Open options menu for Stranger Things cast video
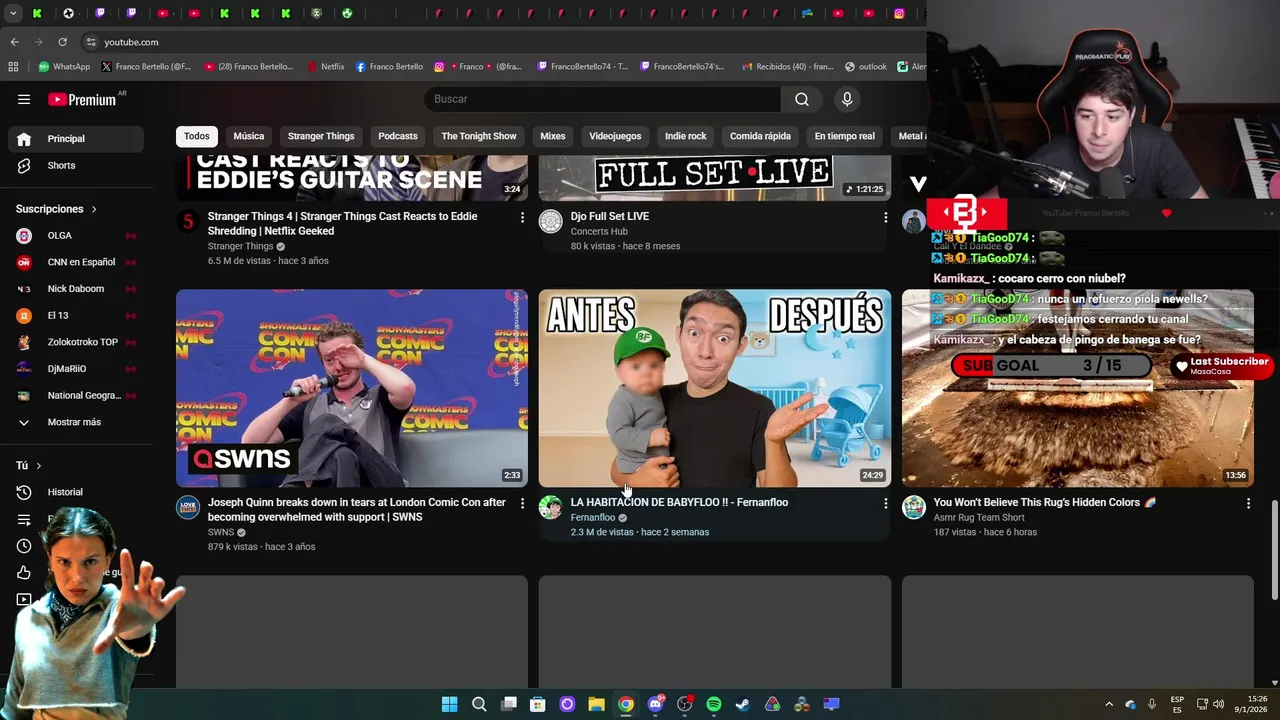 click(522, 217)
